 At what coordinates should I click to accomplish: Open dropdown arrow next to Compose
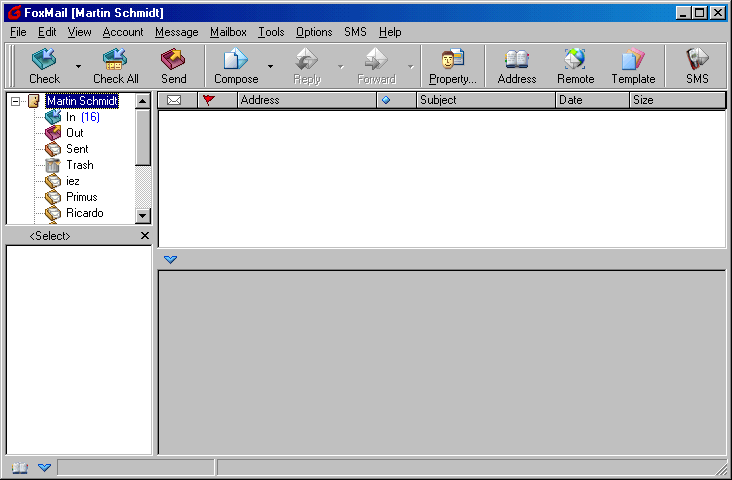[x=270, y=66]
